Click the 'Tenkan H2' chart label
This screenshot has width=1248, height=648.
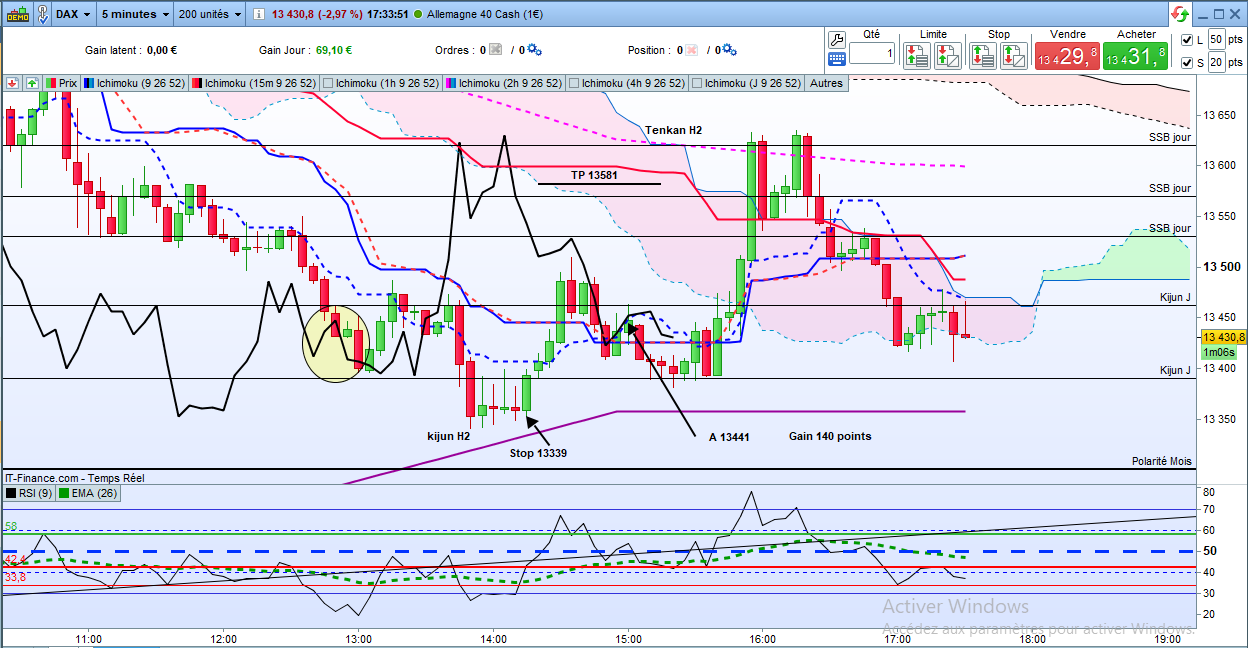pos(673,131)
